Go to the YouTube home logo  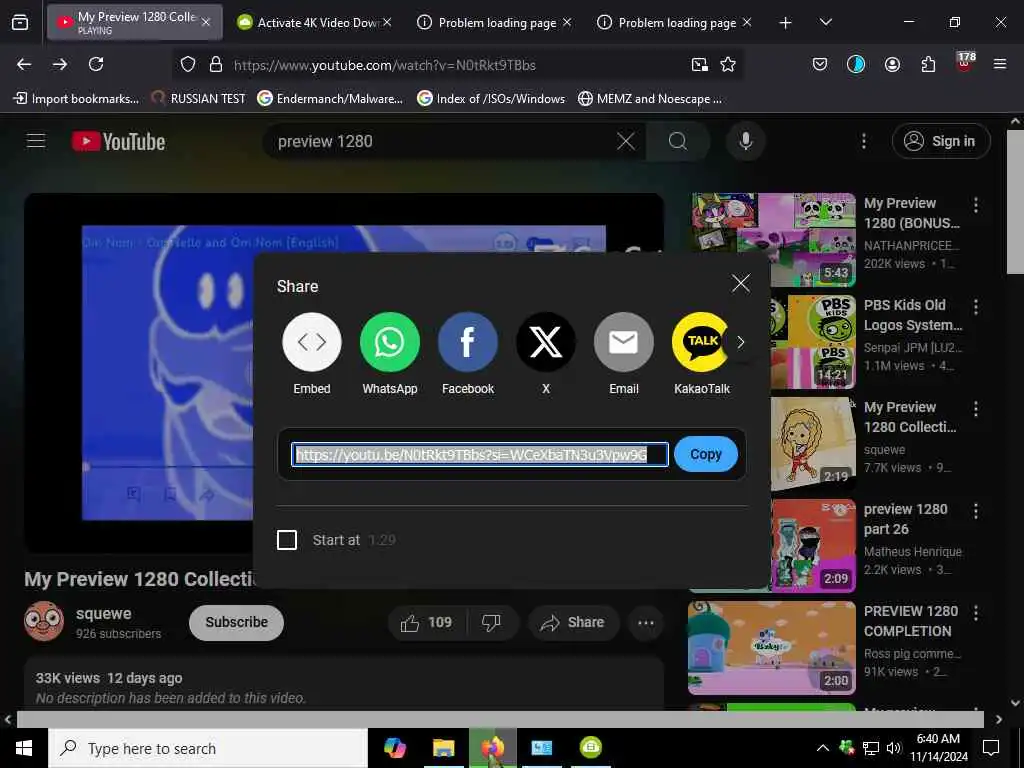118,141
